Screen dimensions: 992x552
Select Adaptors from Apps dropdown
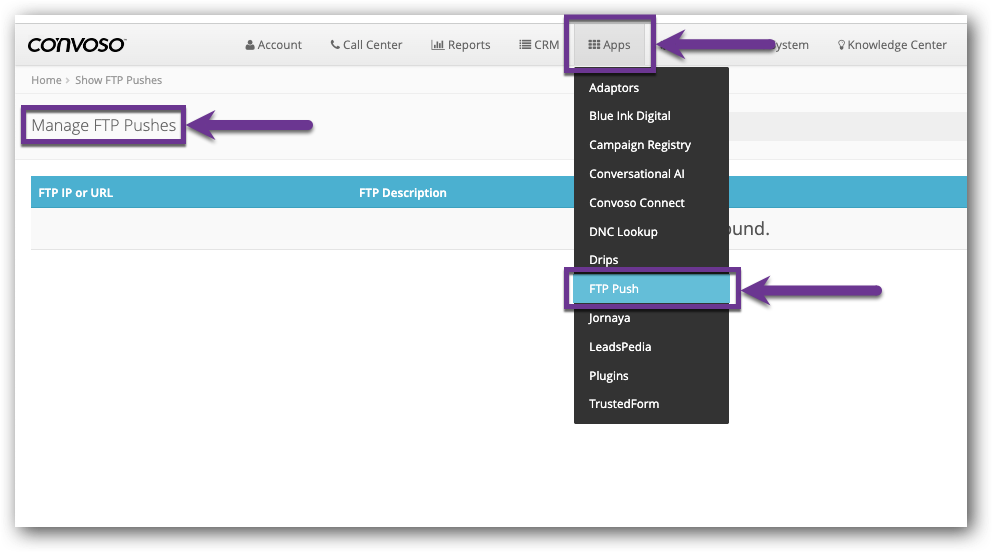pyautogui.click(x=651, y=88)
